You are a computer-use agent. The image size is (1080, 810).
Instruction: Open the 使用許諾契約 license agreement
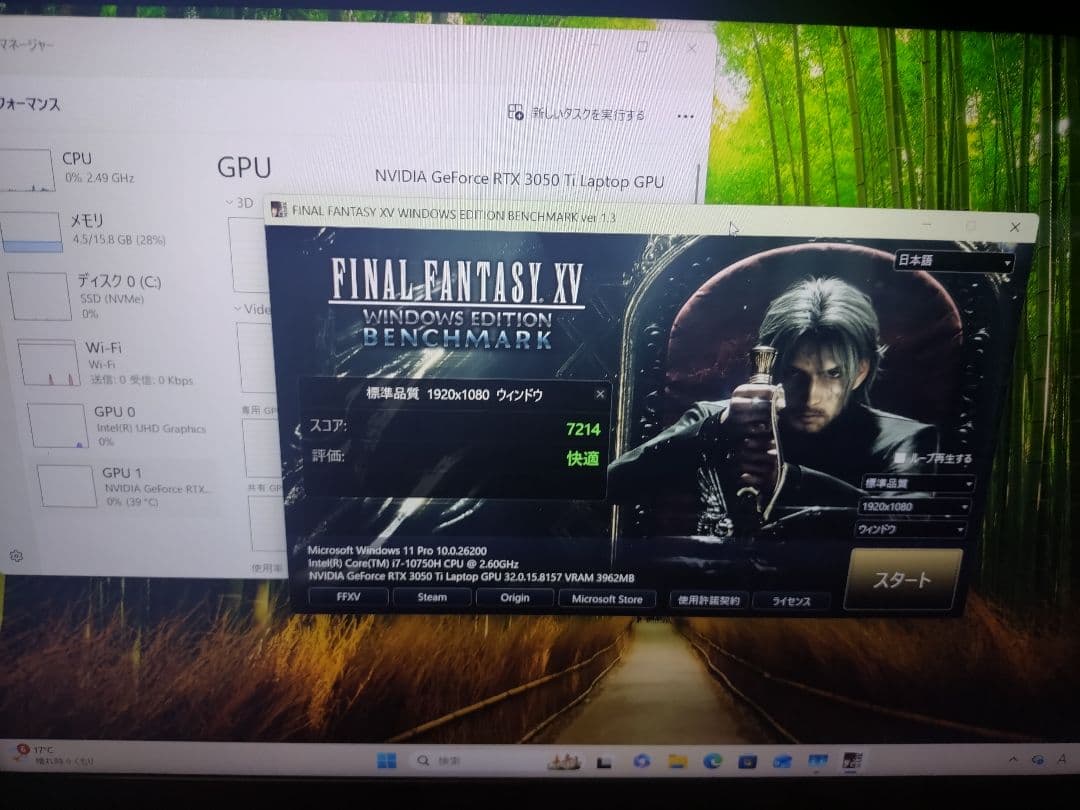(x=712, y=599)
